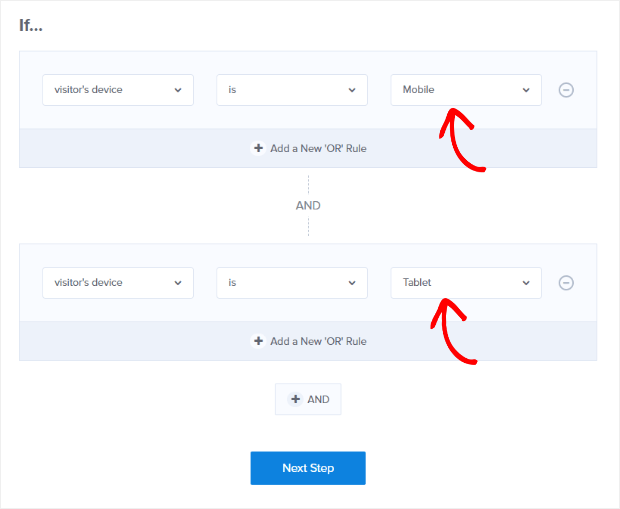Click plus icon in first rule's OR bar
This screenshot has width=620, height=509.
click(x=258, y=148)
